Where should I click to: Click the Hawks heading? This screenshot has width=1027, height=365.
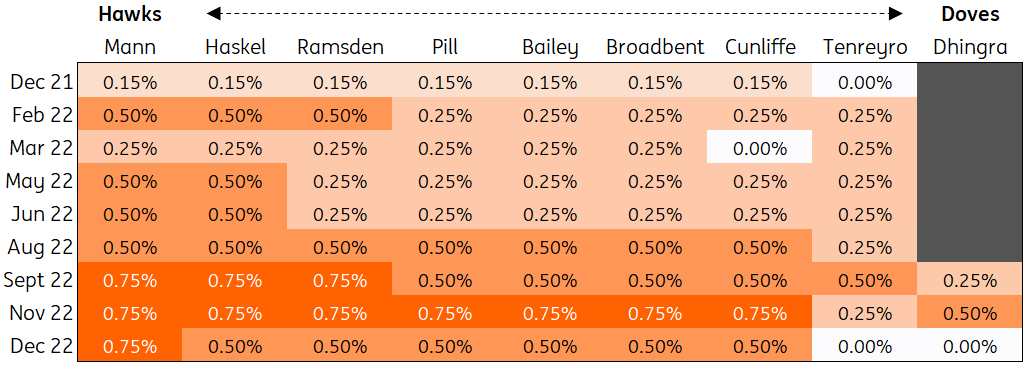click(130, 14)
